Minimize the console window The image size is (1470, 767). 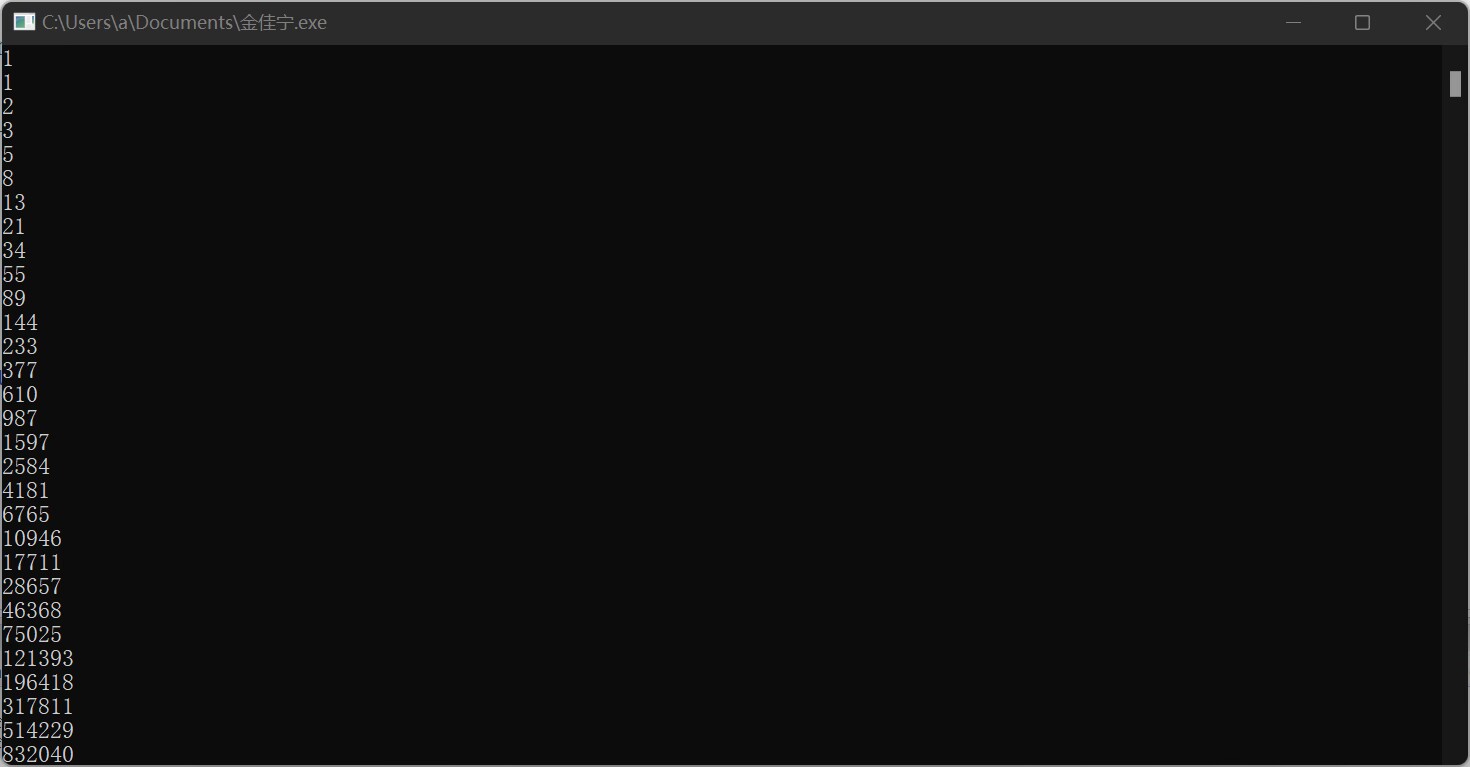tap(1293, 22)
